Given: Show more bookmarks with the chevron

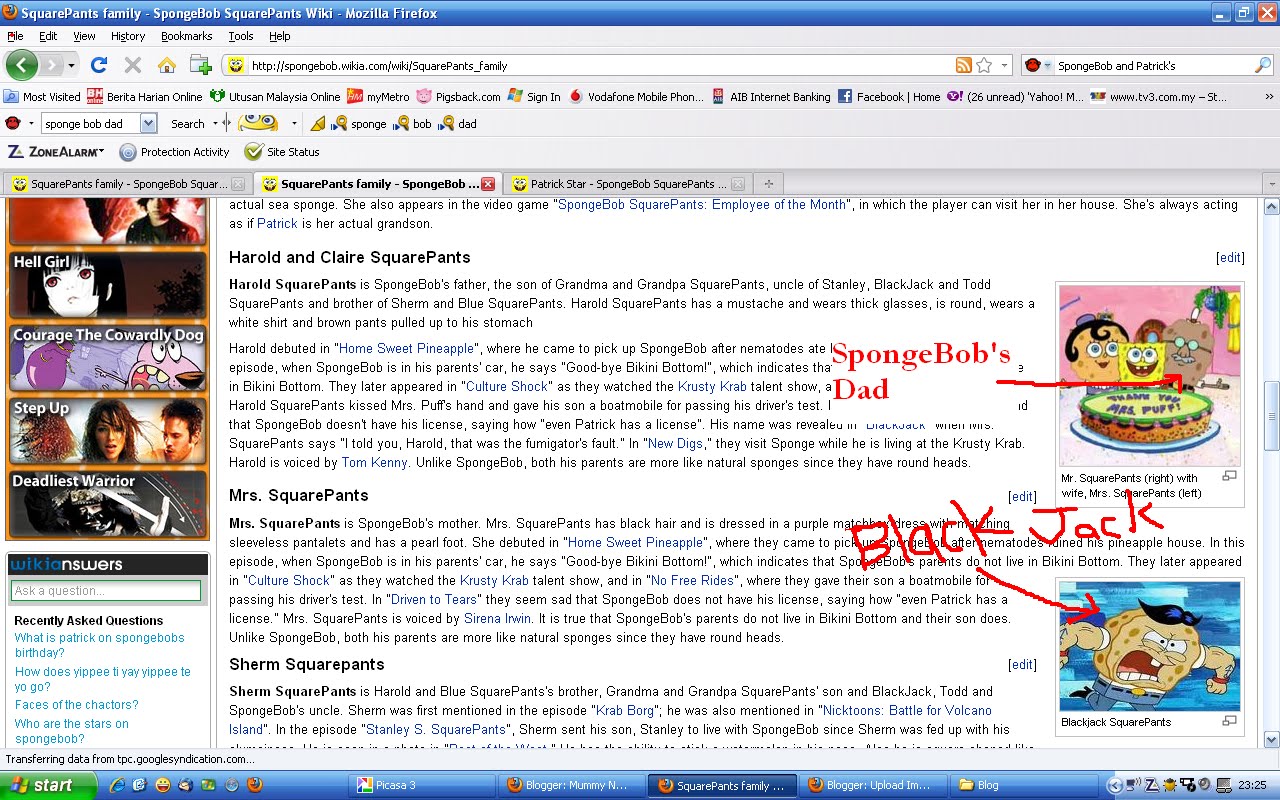Looking at the screenshot, I should pyautogui.click(x=1269, y=97).
